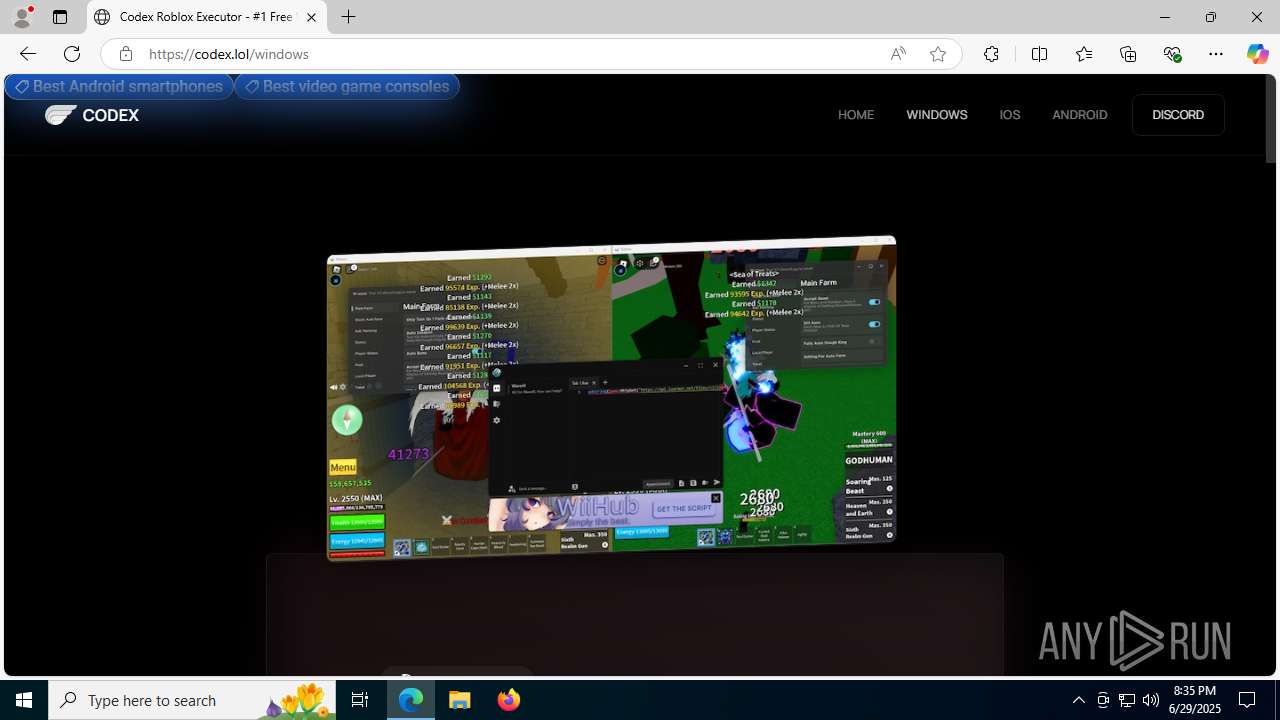Toggle Split screen view
1280x720 pixels.
tap(1039, 54)
